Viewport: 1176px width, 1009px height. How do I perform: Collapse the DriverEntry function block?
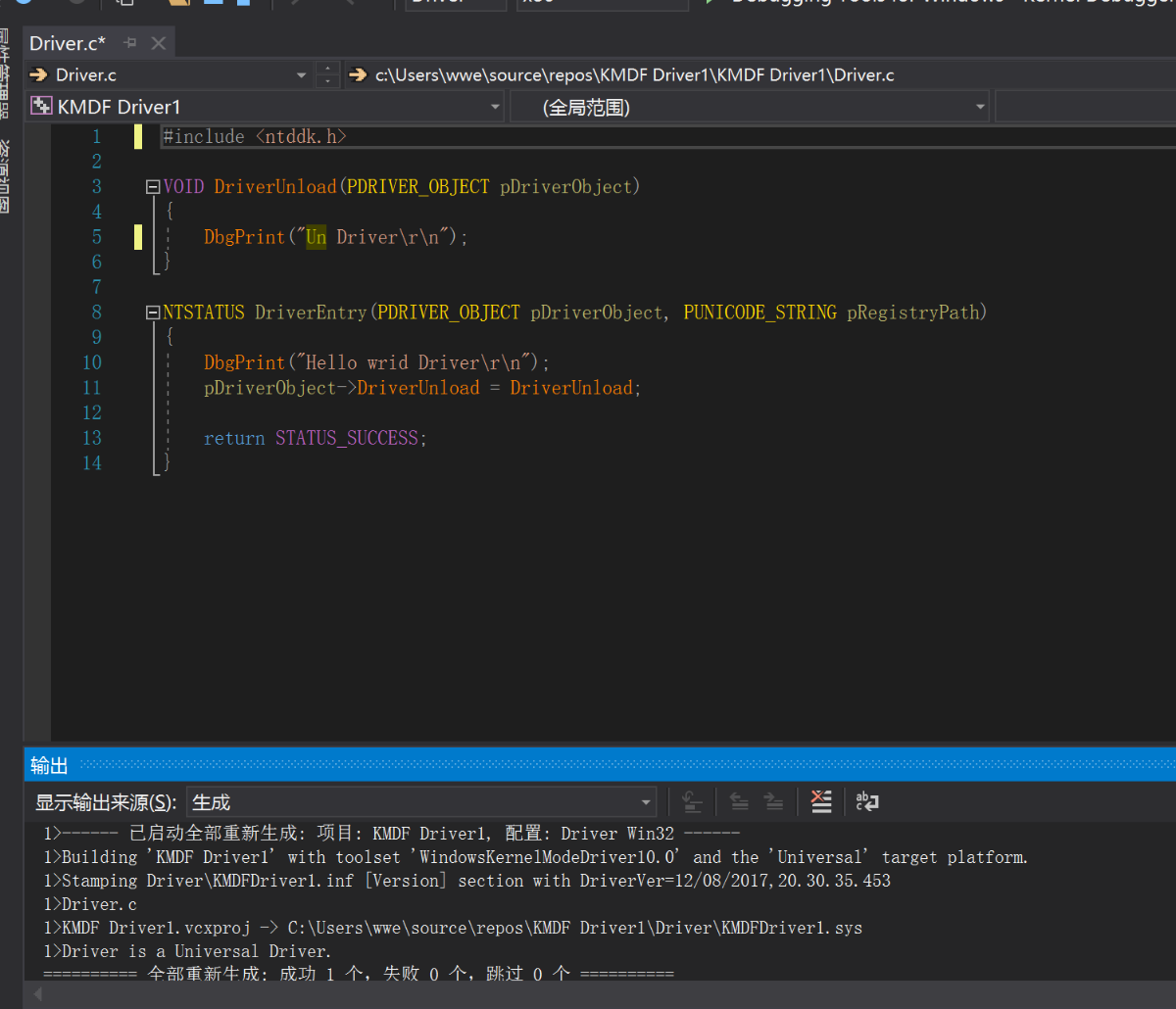point(152,312)
